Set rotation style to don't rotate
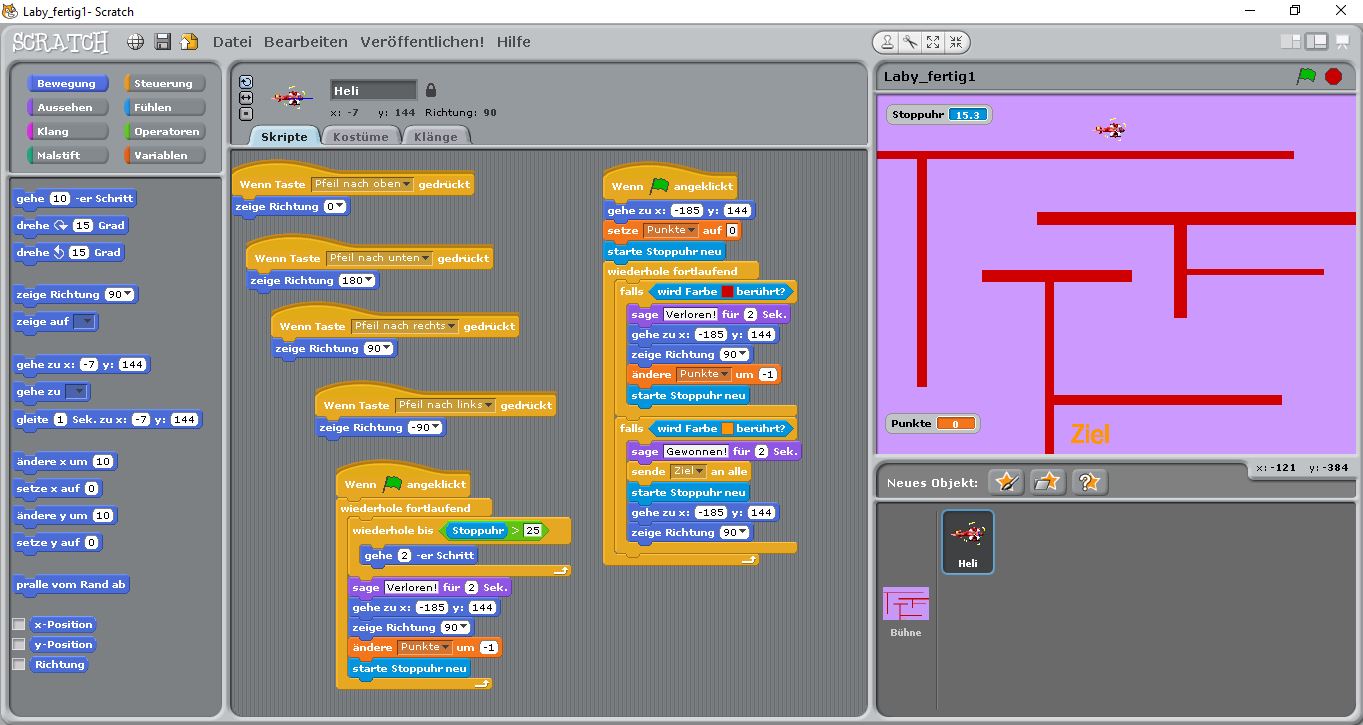 point(246,114)
